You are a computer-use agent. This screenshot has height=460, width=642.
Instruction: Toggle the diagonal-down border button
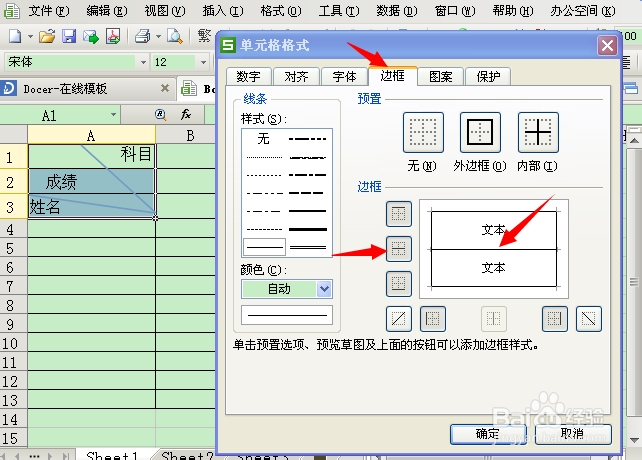point(589,319)
